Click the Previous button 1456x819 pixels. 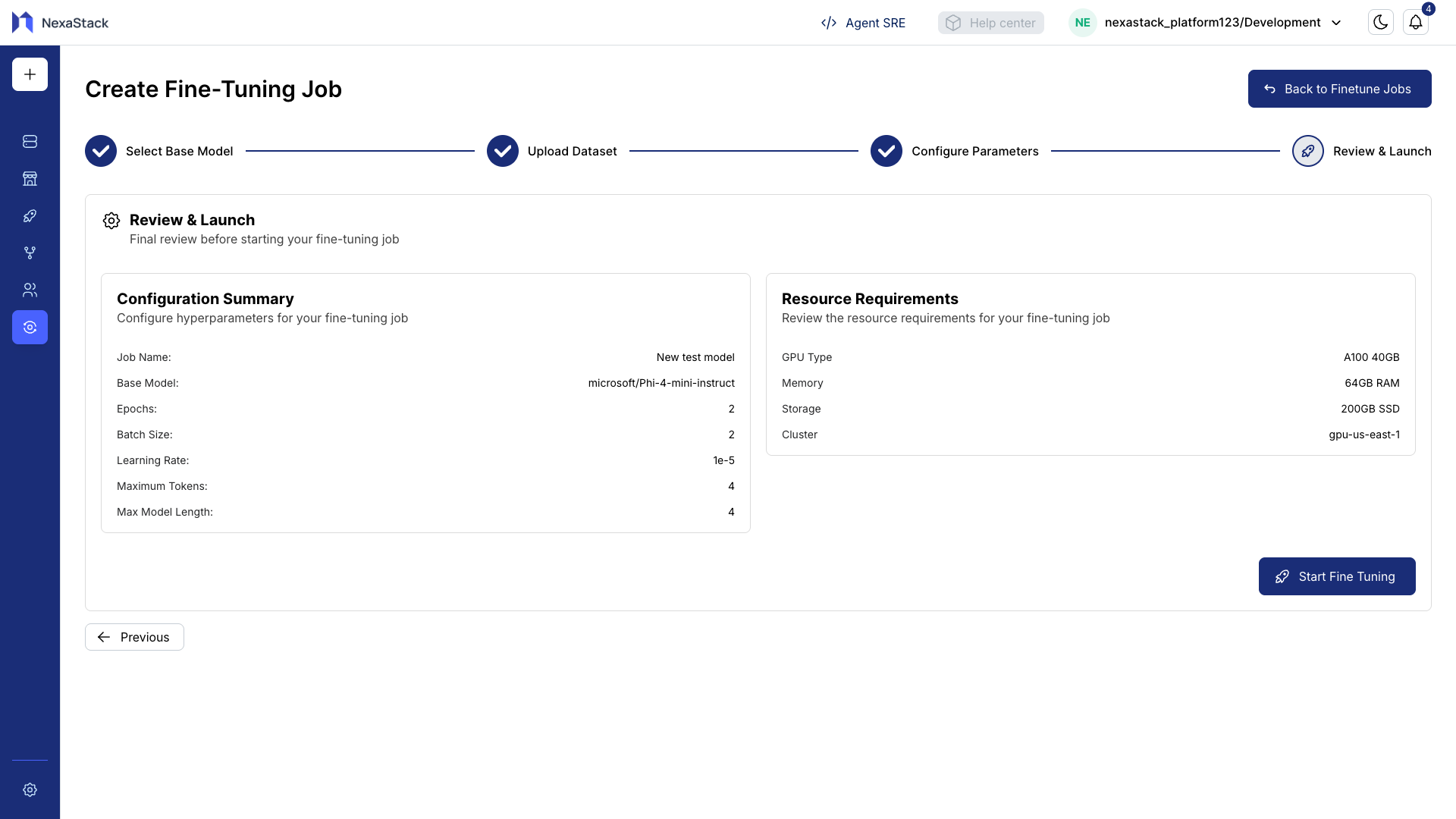(134, 637)
